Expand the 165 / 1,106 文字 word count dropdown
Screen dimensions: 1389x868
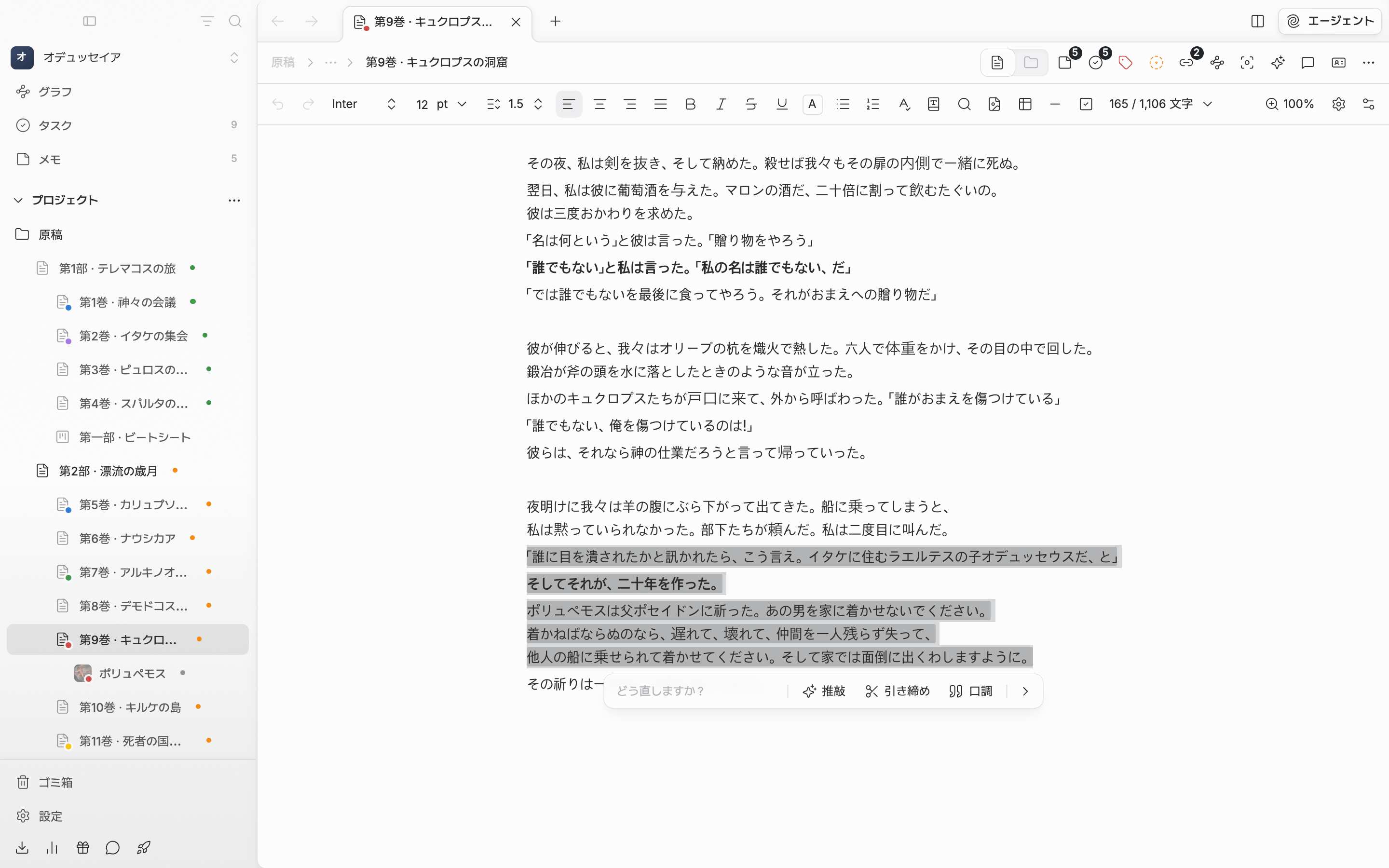click(1160, 104)
